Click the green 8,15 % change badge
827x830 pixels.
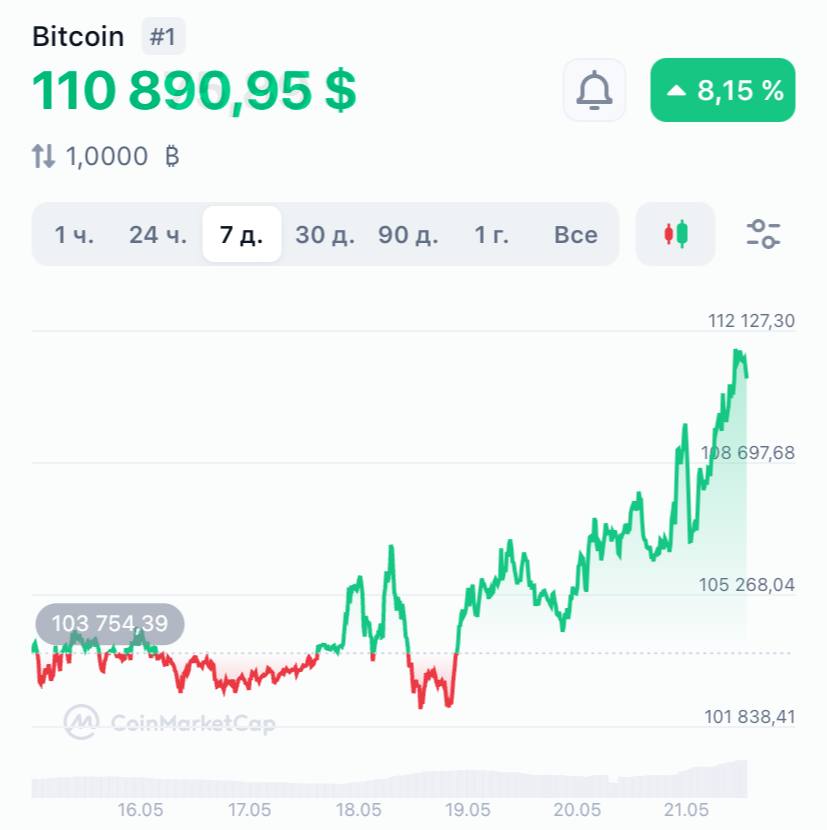(723, 91)
